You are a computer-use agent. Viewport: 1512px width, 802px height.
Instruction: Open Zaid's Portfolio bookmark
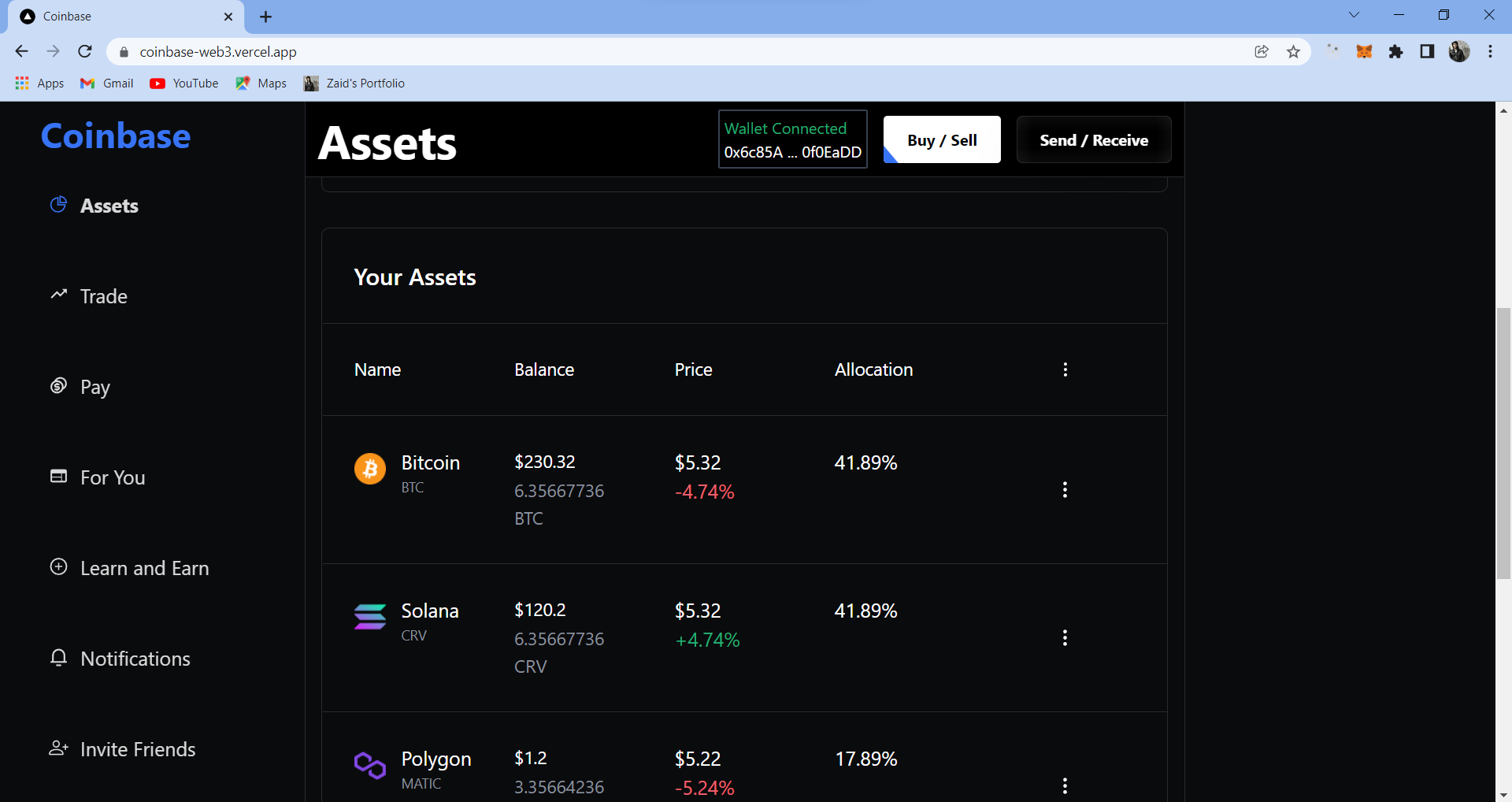click(x=354, y=84)
